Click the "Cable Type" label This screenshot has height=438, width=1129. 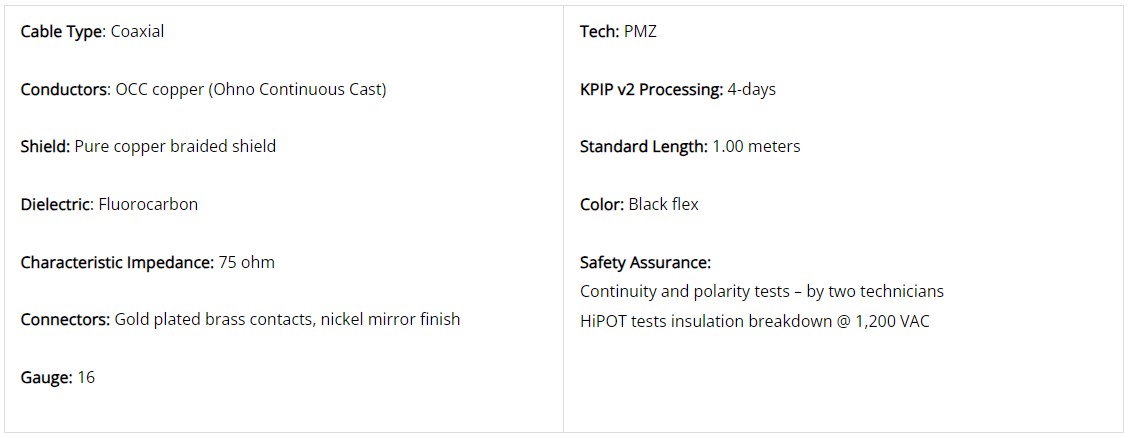[x=62, y=31]
